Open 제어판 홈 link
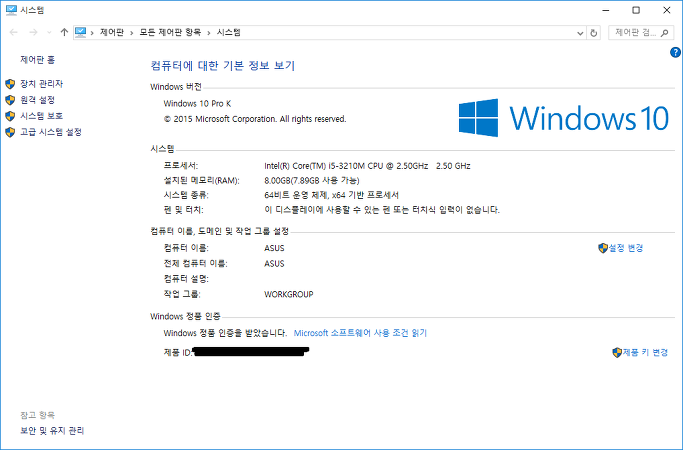The height and width of the screenshot is (450, 683). [37, 60]
